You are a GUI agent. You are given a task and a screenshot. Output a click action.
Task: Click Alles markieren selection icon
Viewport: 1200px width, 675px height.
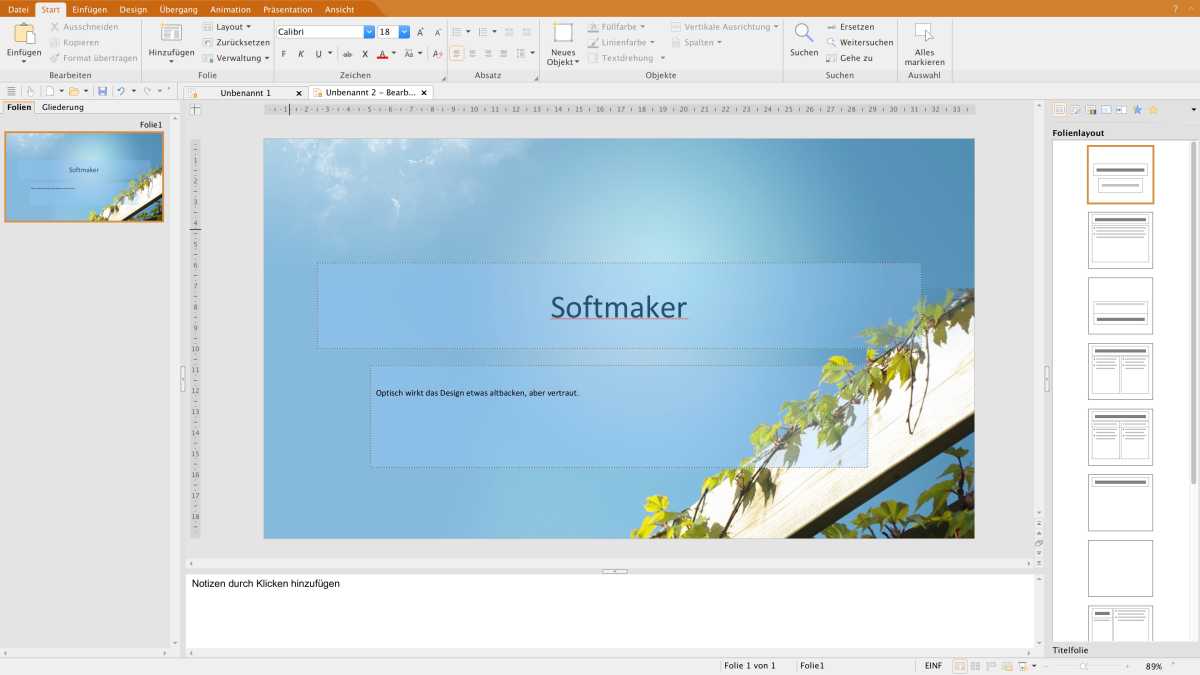tap(924, 33)
